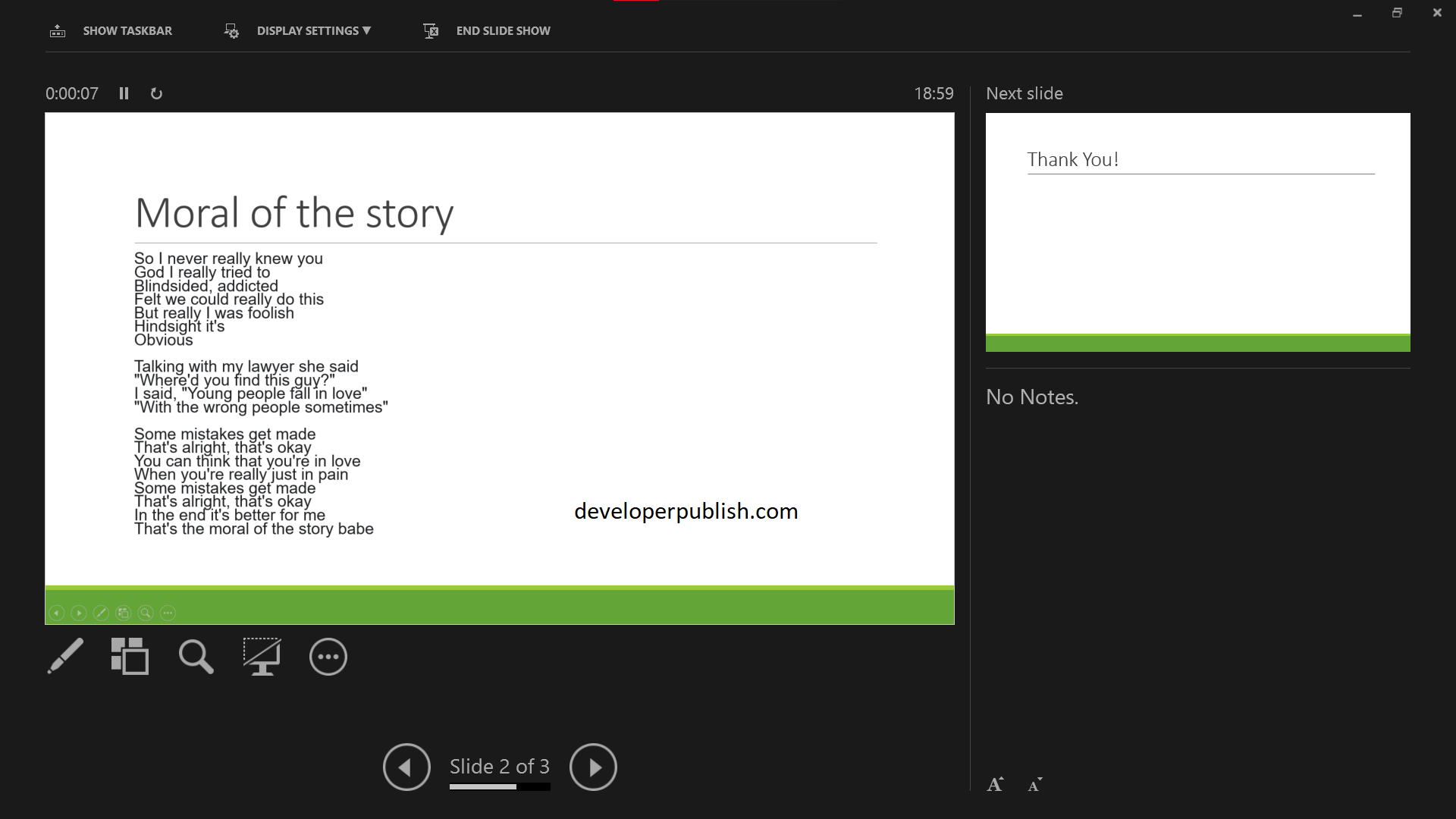Black out the slide show screen
The width and height of the screenshot is (1456, 819).
261,657
